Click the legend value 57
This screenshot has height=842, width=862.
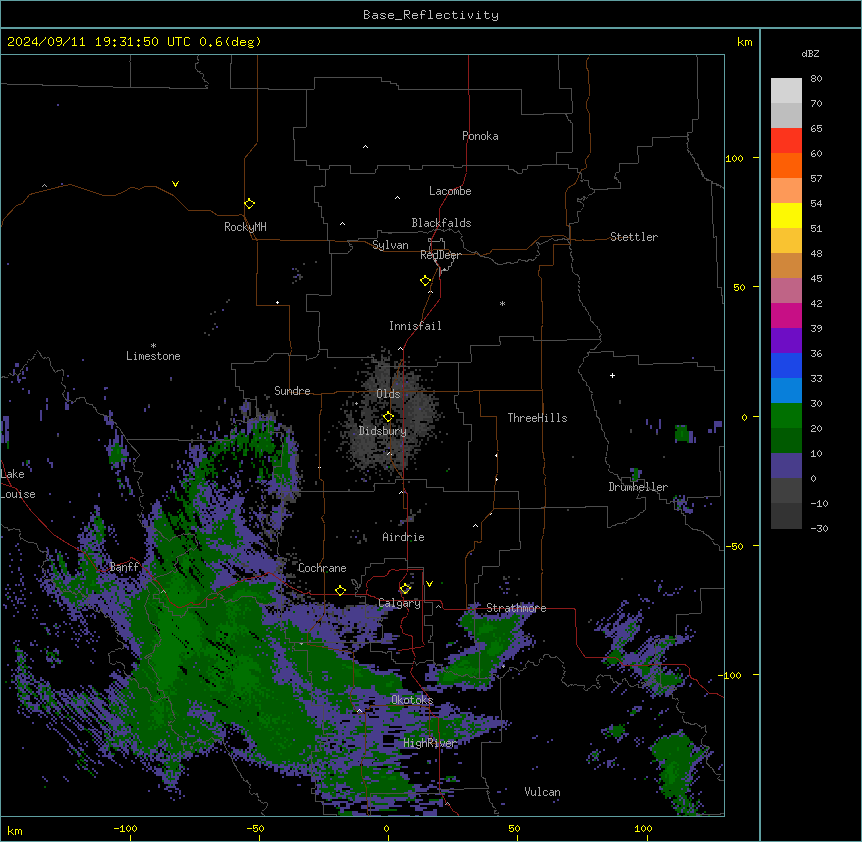tap(816, 179)
